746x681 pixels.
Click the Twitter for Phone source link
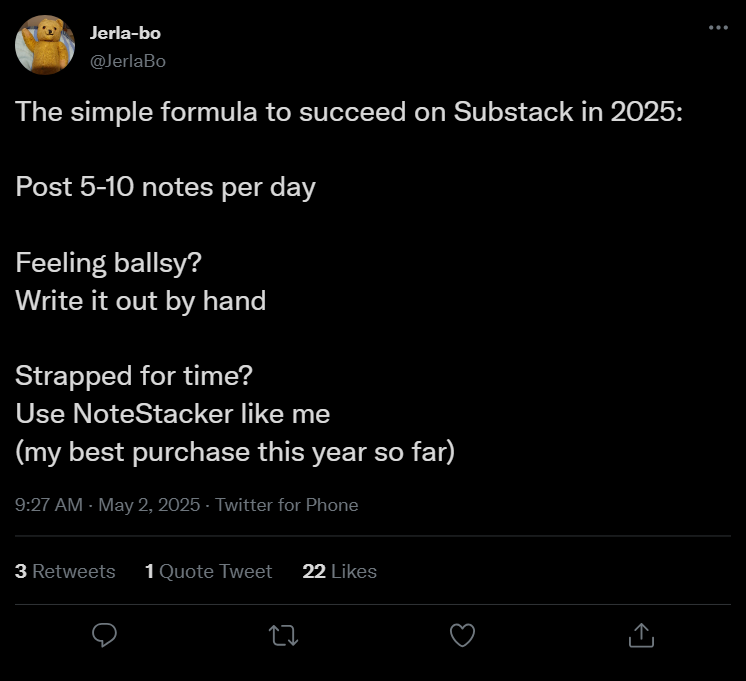[x=287, y=505]
